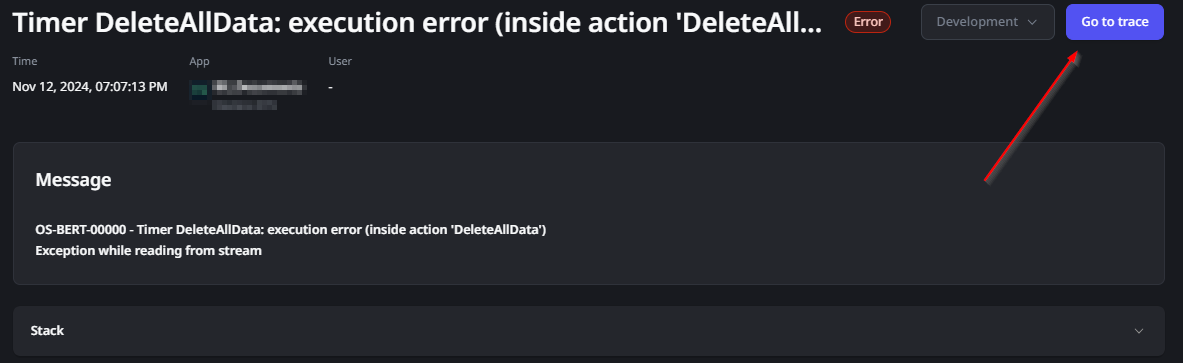Click the Message heading

coord(73,180)
